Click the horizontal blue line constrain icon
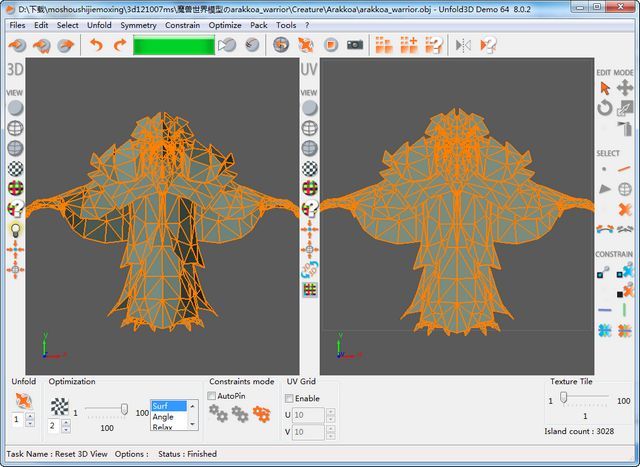Image resolution: width=640 pixels, height=467 pixels. (x=604, y=309)
